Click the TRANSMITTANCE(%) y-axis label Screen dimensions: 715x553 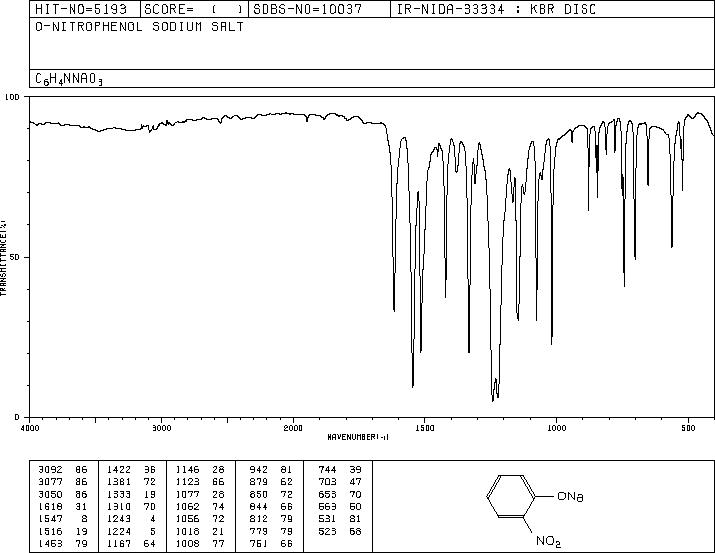click(x=3, y=258)
